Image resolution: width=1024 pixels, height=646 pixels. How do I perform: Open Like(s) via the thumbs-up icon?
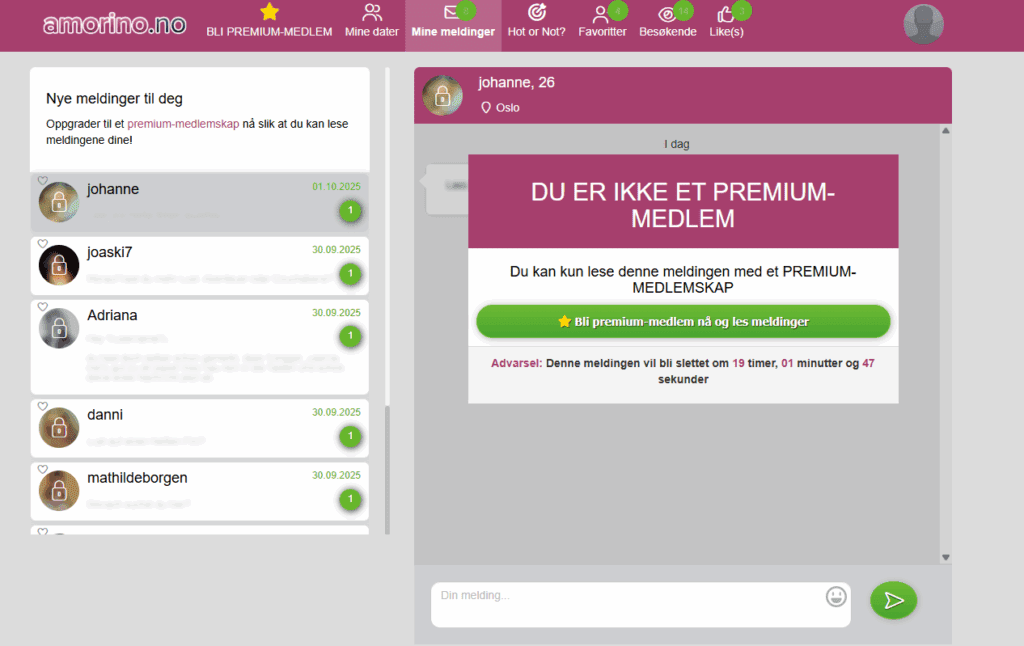click(727, 14)
